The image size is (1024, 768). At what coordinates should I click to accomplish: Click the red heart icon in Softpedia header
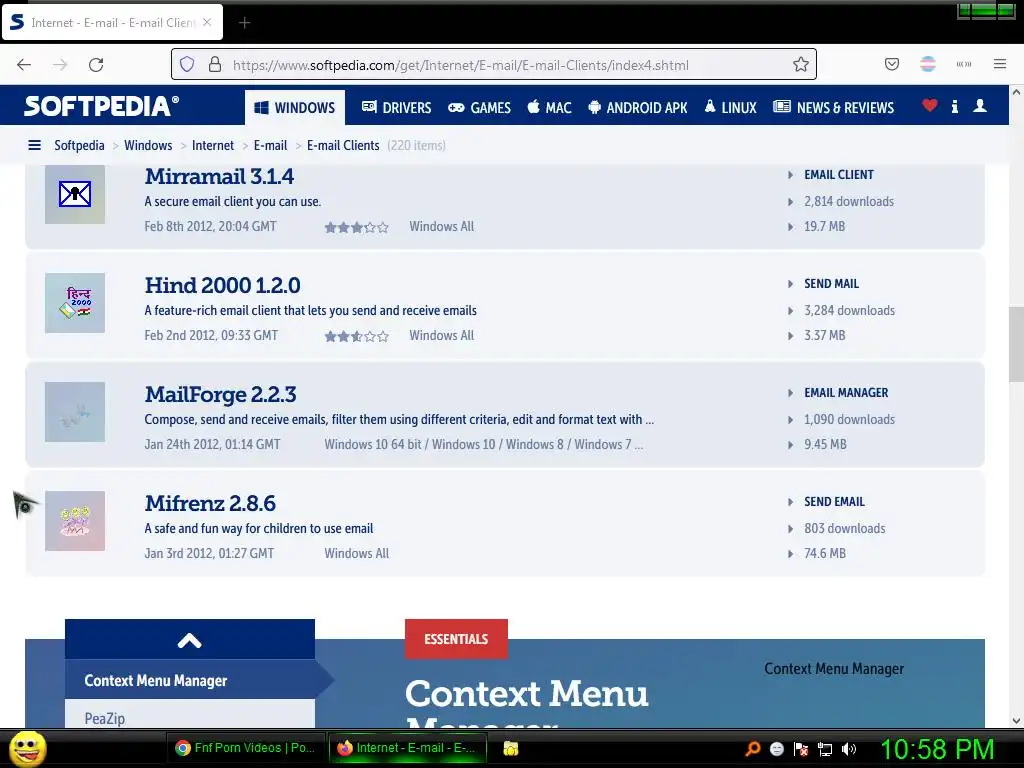pos(930,105)
